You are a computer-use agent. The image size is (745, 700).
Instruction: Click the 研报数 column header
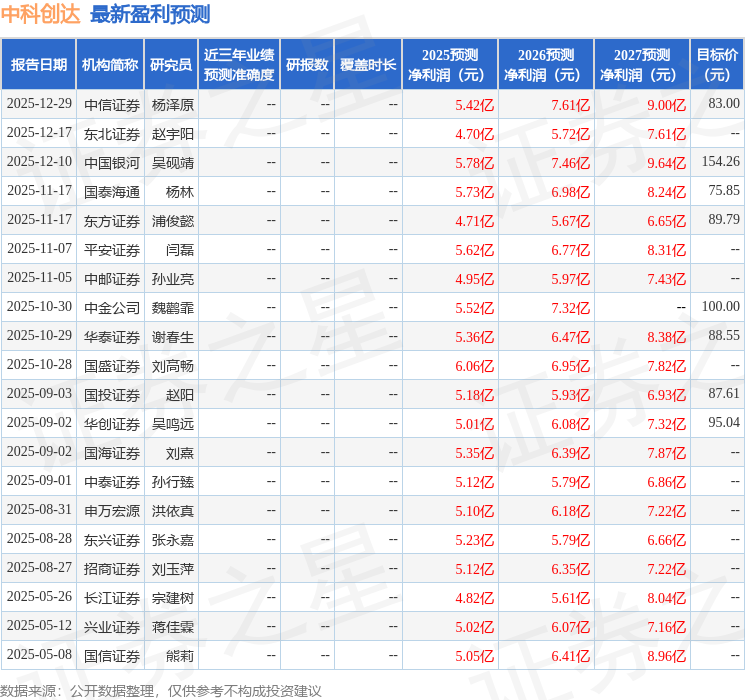(307, 65)
